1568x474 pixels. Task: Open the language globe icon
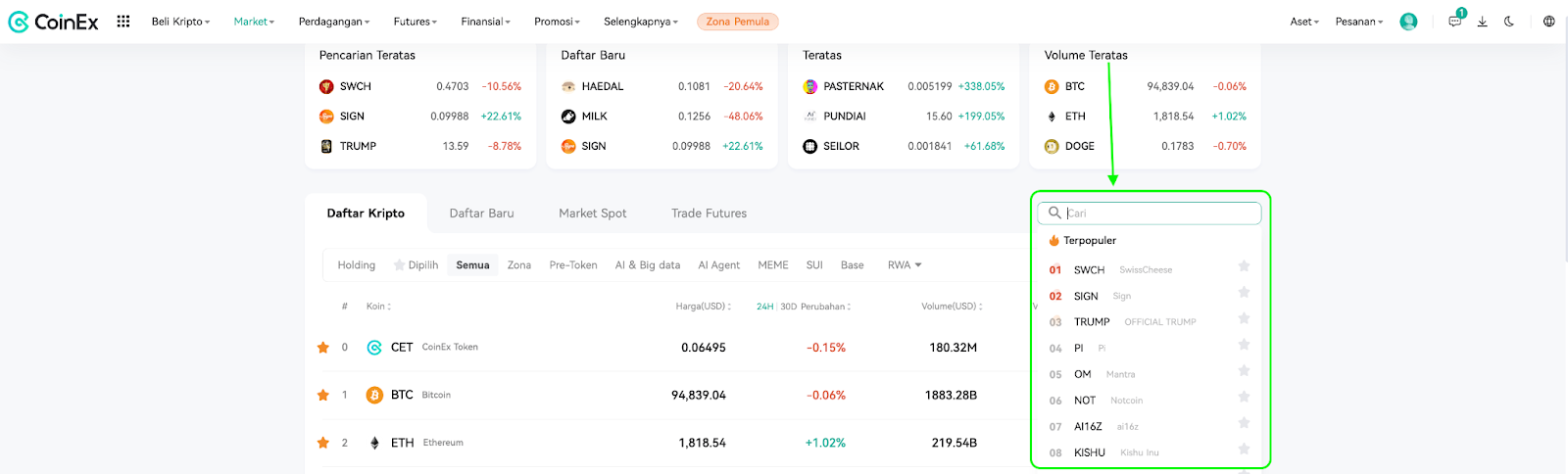[x=1549, y=22]
